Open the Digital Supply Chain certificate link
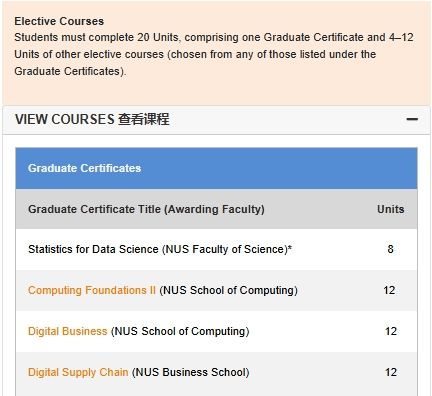432x396 pixels. click(x=78, y=372)
